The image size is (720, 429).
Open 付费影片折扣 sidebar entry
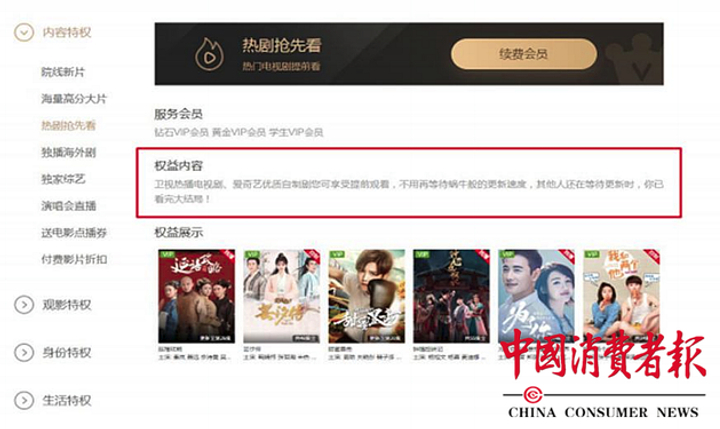pos(74,259)
